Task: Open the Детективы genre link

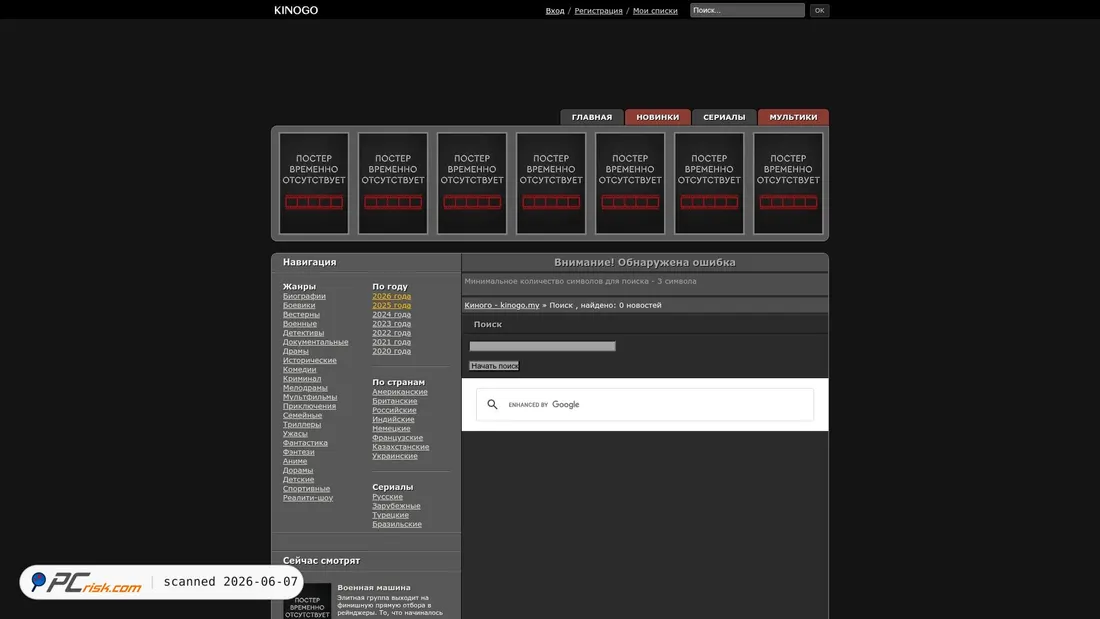Action: (x=303, y=333)
